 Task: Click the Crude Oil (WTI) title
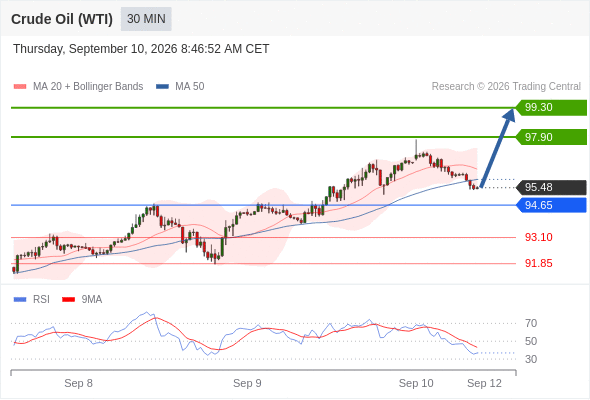62,19
